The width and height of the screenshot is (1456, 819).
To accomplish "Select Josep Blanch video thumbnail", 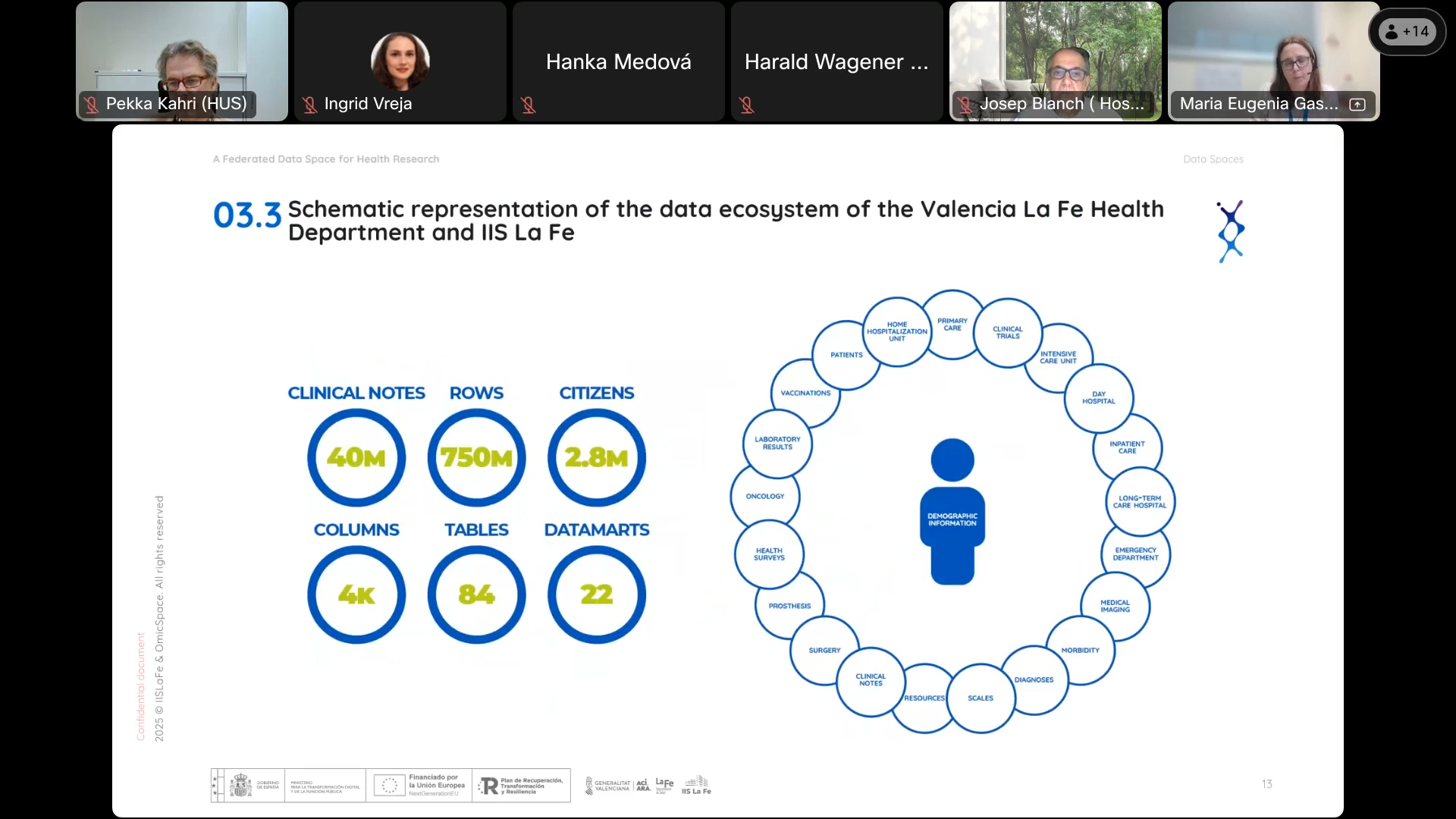I will pos(1056,53).
